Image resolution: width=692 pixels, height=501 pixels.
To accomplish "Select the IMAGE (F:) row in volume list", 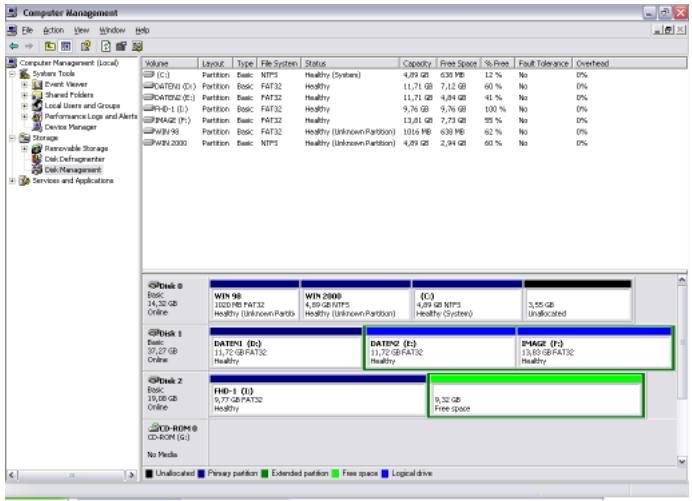I will [x=414, y=120].
